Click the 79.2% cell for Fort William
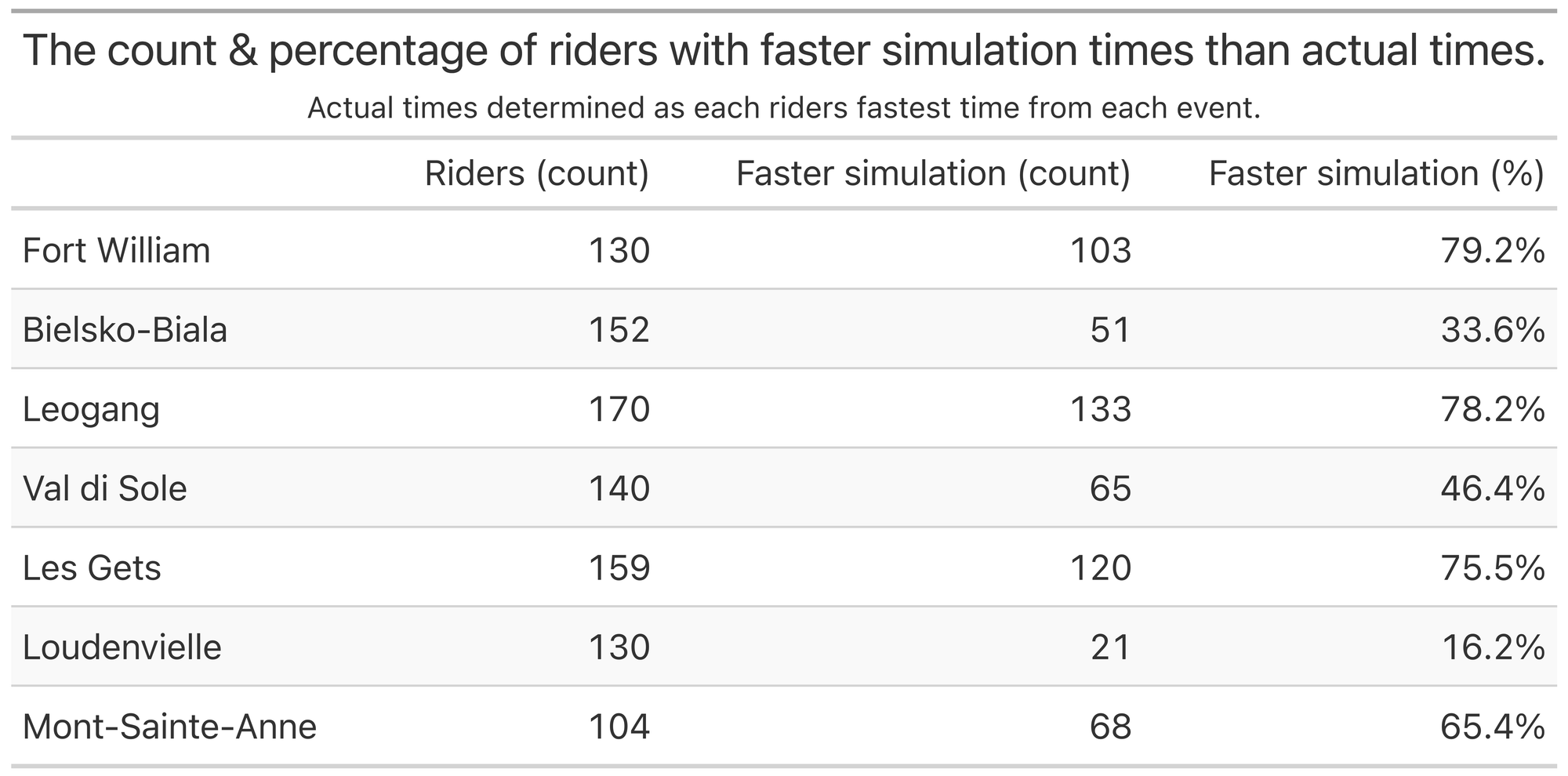The image size is (1568, 776). click(1492, 251)
